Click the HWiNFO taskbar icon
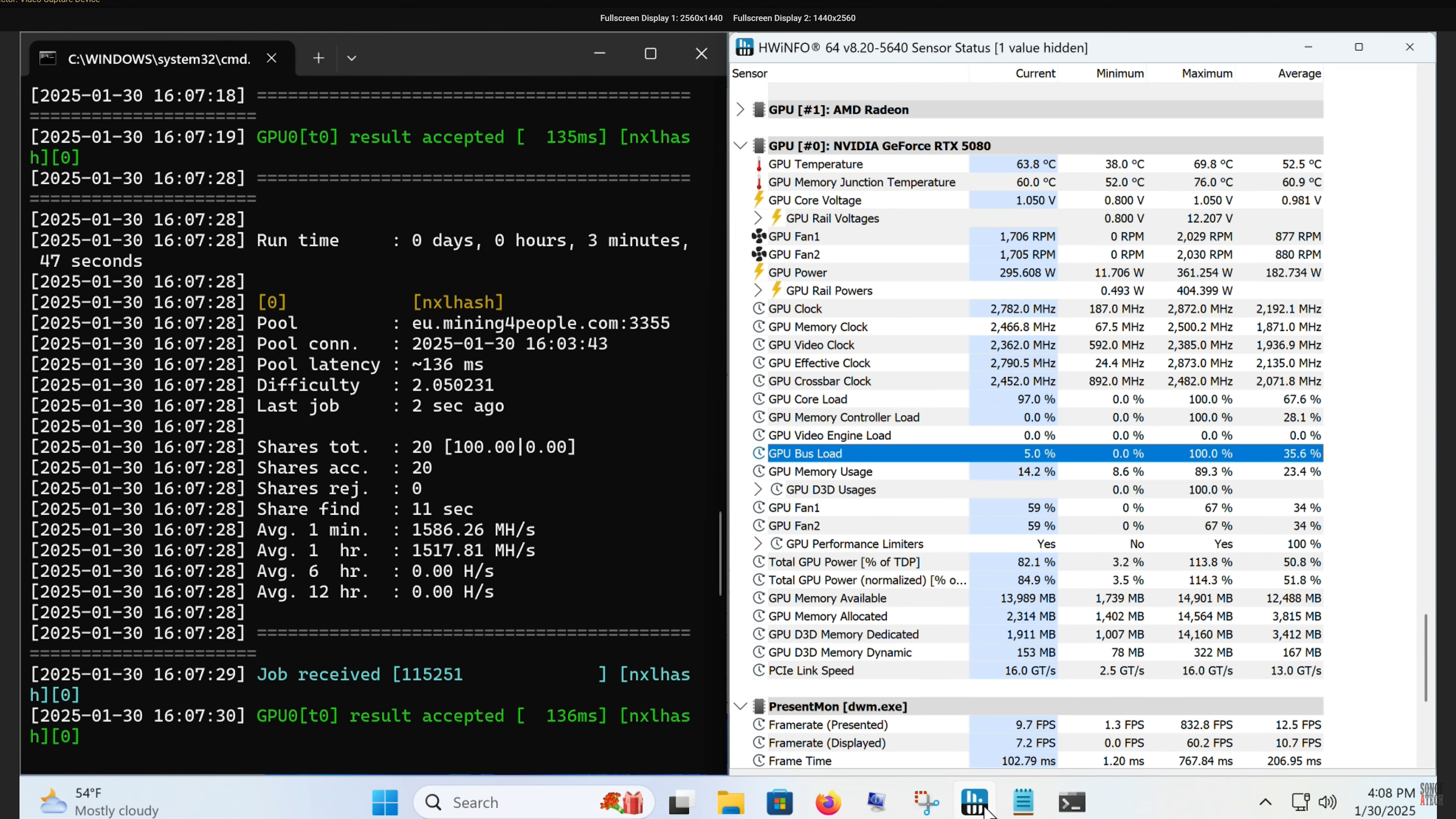Image resolution: width=1456 pixels, height=819 pixels. [974, 803]
